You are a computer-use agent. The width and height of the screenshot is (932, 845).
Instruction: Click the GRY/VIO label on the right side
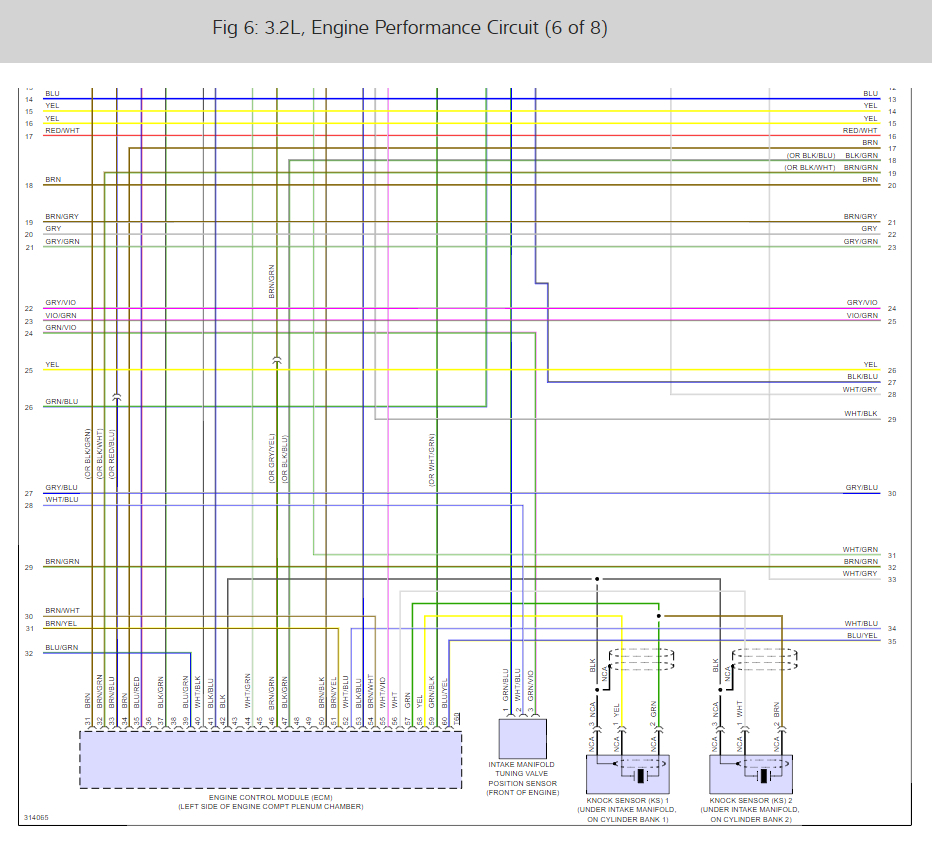pos(861,302)
